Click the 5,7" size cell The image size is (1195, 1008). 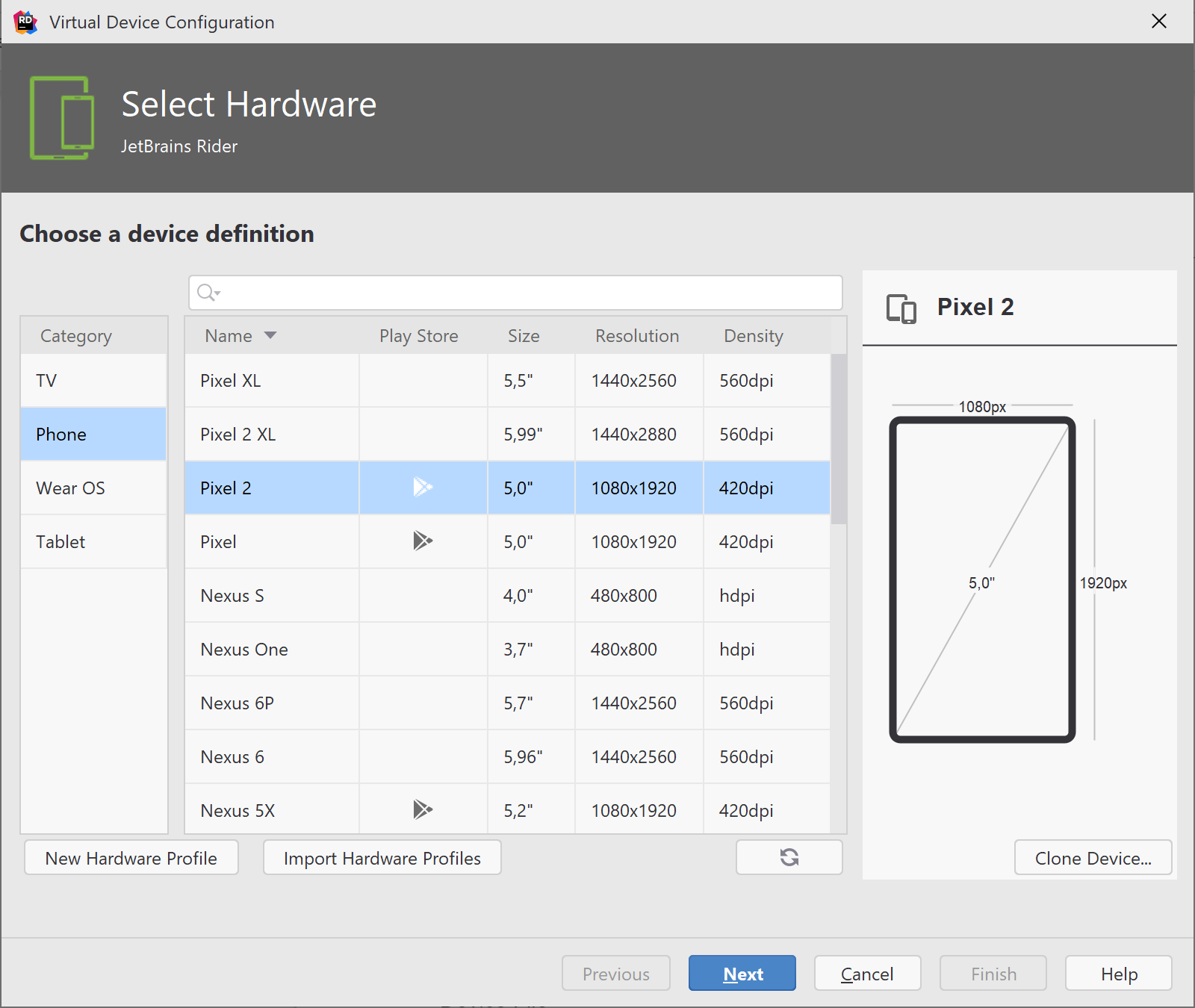(x=531, y=703)
